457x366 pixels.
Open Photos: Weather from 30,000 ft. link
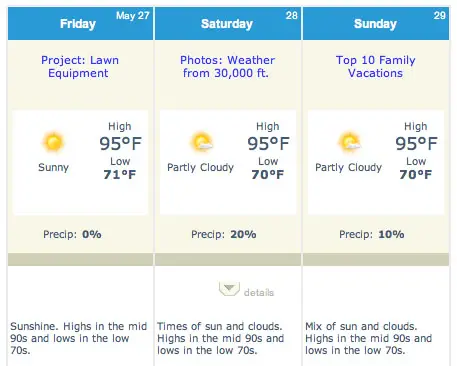click(x=227, y=67)
